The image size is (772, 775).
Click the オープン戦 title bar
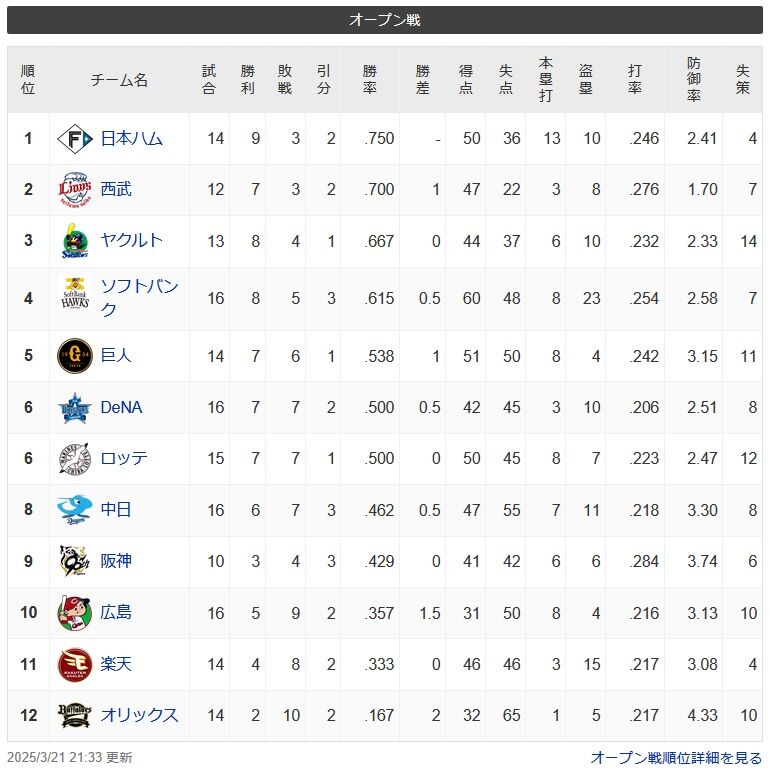tap(385, 20)
